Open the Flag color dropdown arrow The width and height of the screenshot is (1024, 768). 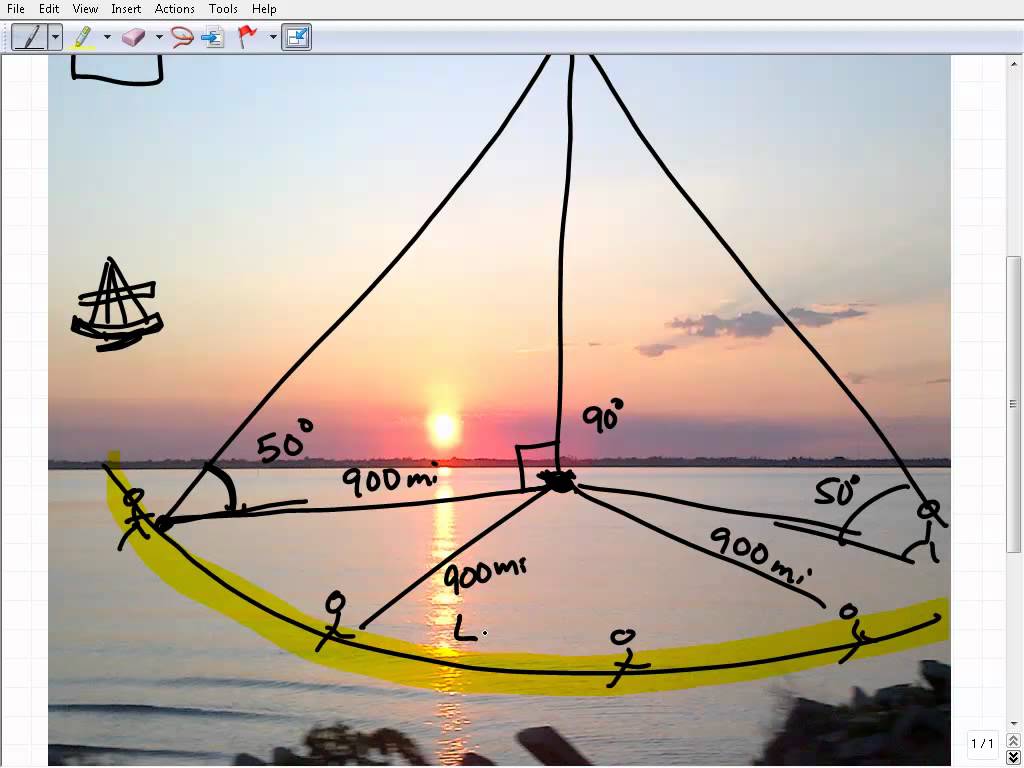[273, 37]
